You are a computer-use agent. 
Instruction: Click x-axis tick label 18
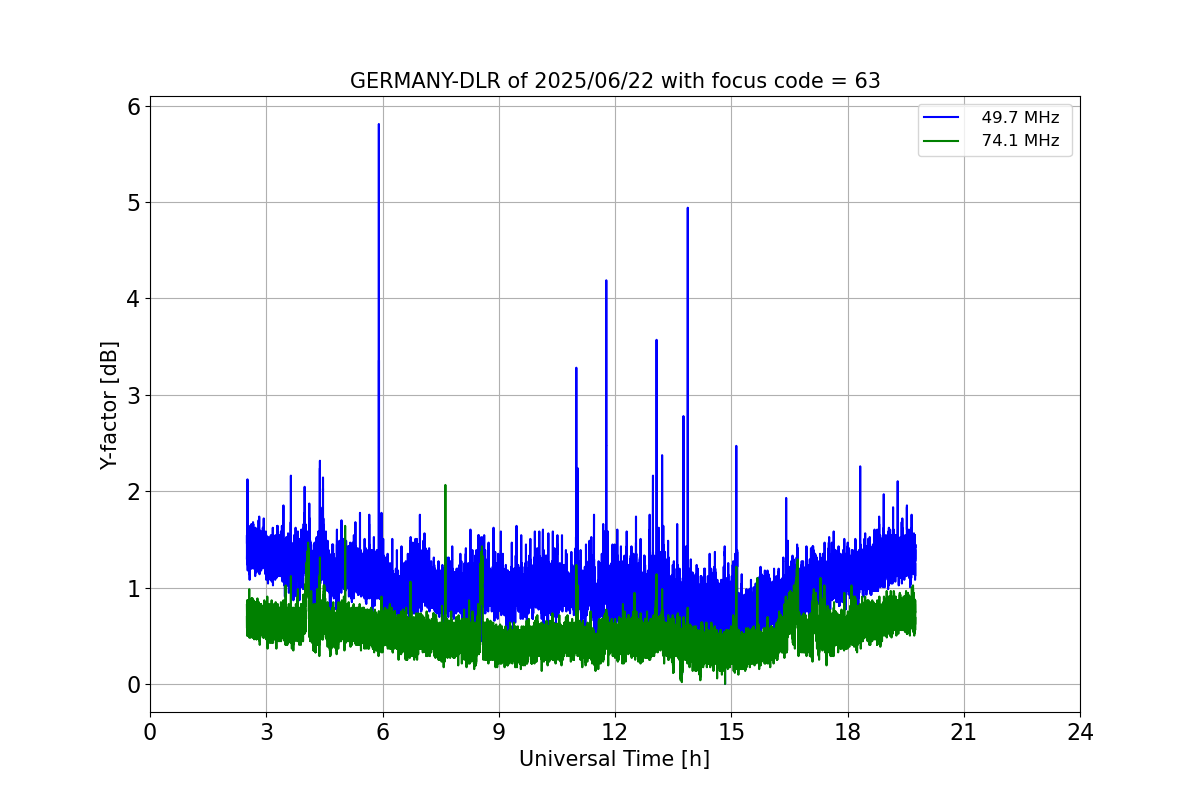click(x=848, y=733)
